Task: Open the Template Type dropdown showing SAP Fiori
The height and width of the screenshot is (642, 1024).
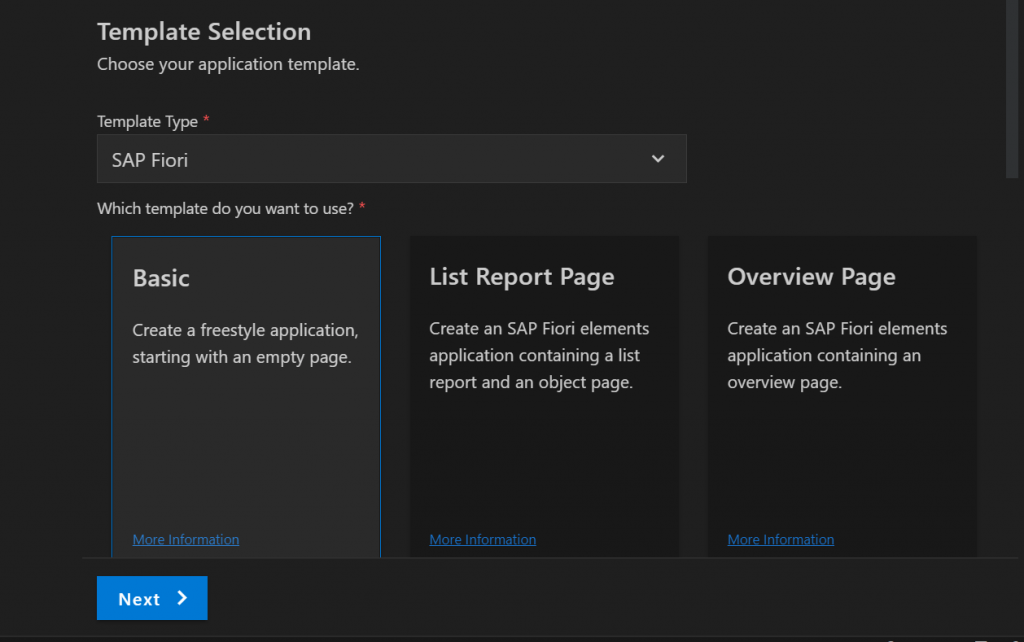Action: pos(391,159)
